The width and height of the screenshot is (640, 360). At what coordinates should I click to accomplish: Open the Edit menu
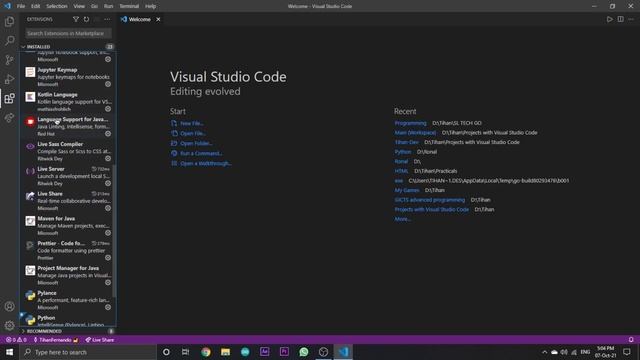click(x=36, y=6)
